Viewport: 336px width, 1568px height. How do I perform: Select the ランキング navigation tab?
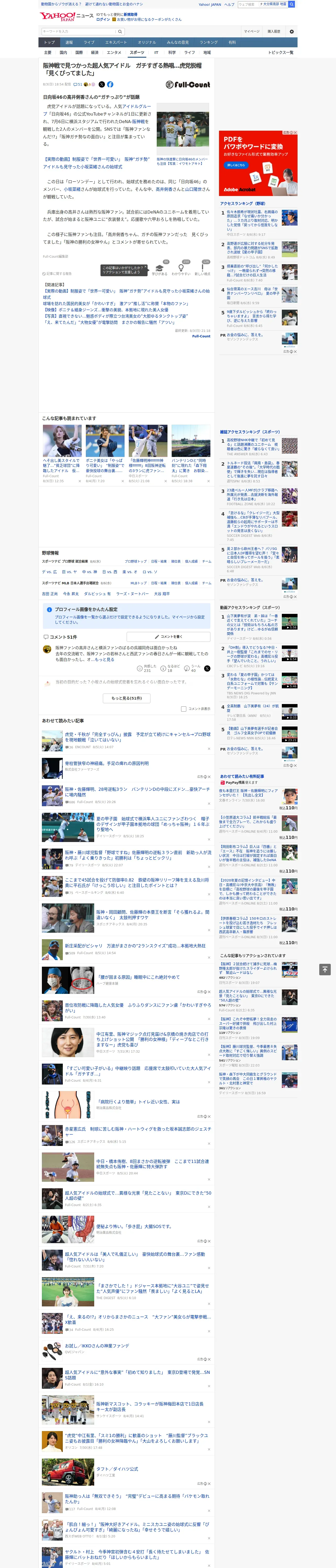point(209,43)
